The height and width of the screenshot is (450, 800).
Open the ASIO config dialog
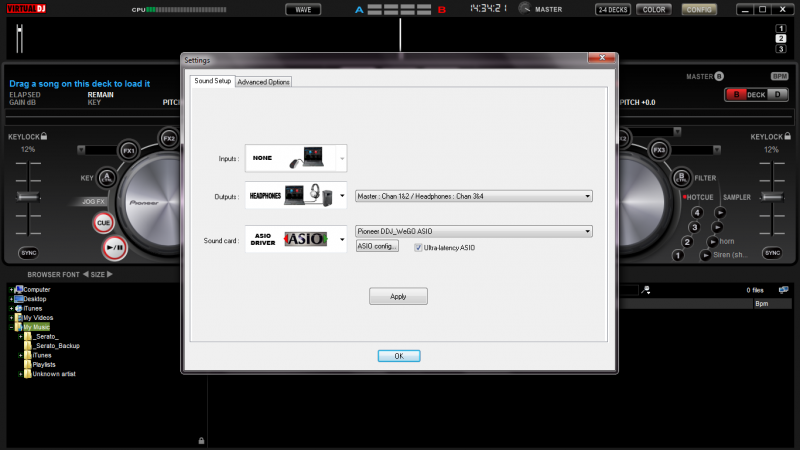pos(377,246)
